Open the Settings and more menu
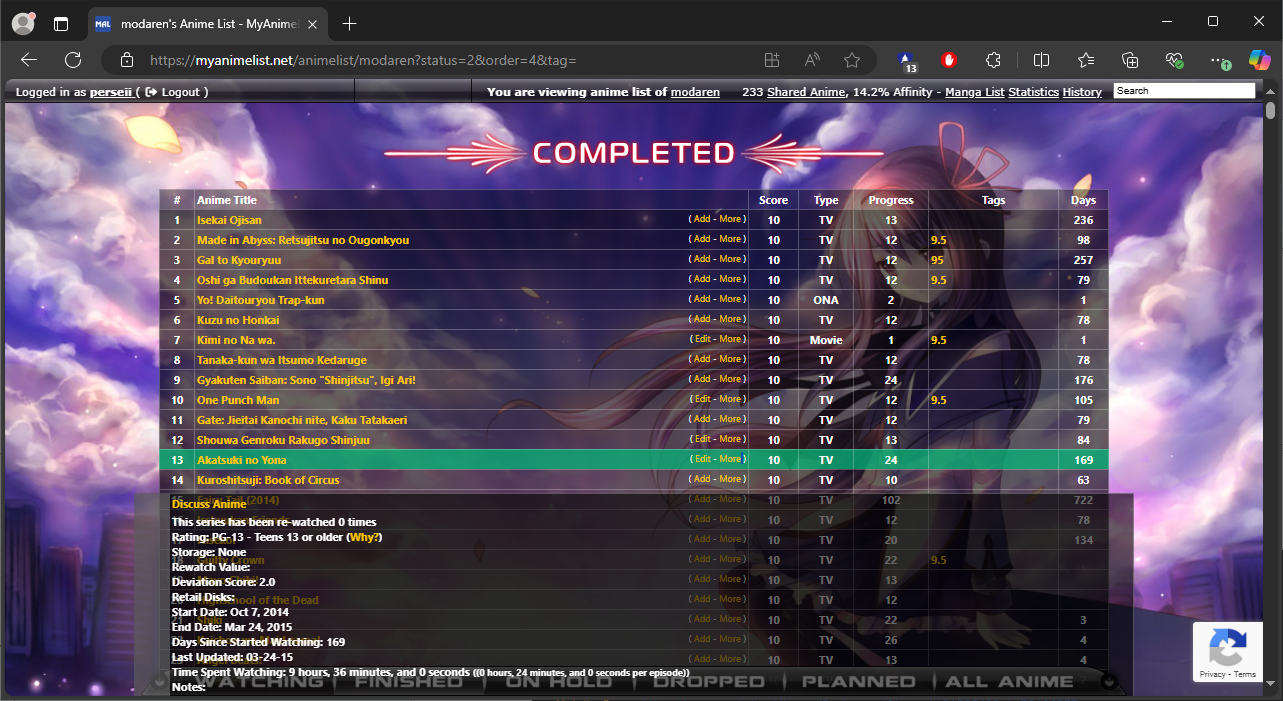The image size is (1283, 701). tap(1218, 60)
